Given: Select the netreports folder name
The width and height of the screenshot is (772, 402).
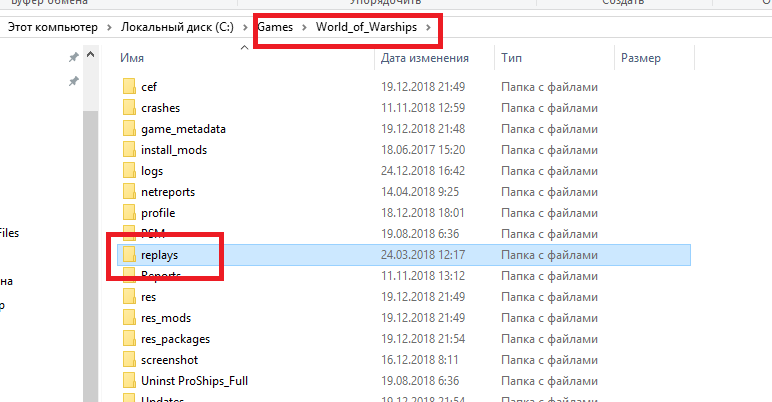Looking at the screenshot, I should pos(168,192).
